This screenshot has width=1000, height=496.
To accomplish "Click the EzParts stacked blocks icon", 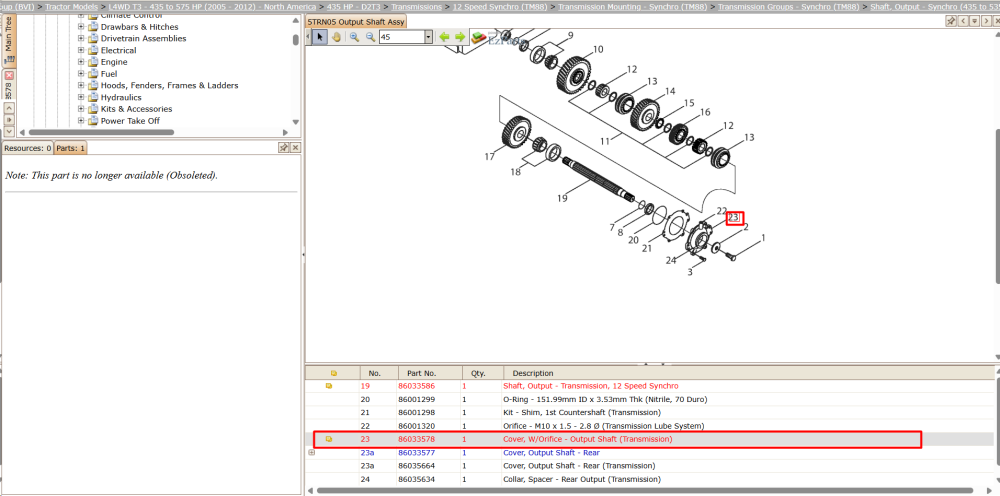I will pos(478,38).
